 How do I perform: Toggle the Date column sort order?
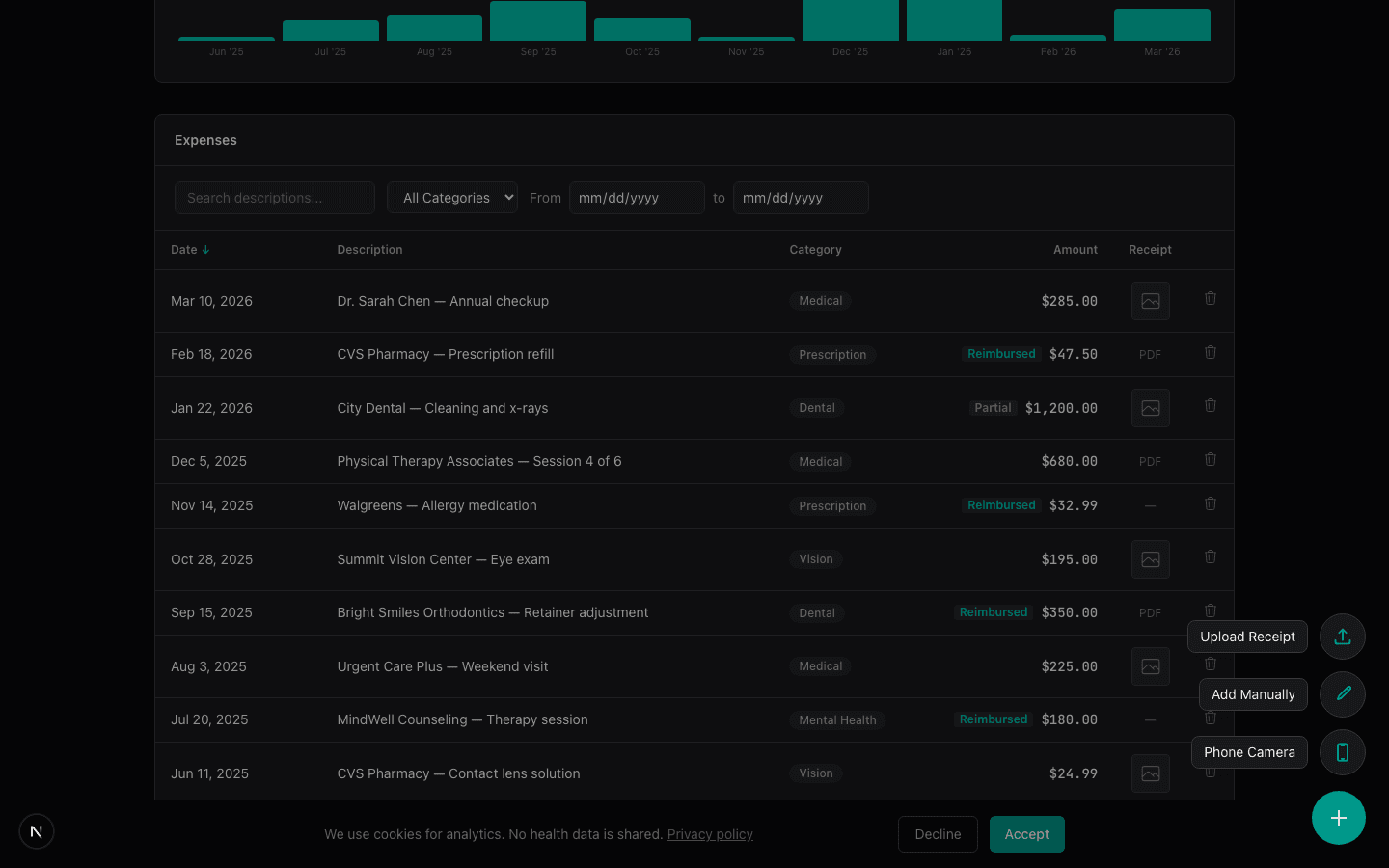(190, 249)
